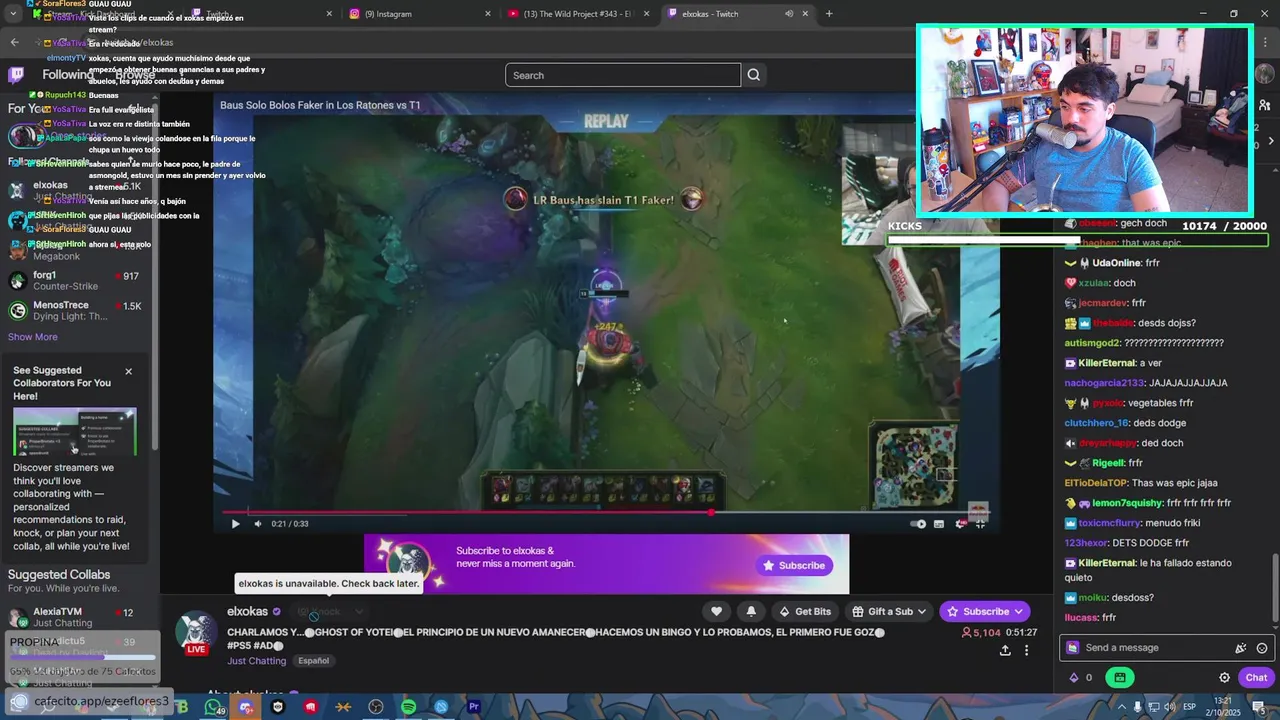Type in Send a message box
The height and width of the screenshot is (720, 1280).
point(1155,648)
